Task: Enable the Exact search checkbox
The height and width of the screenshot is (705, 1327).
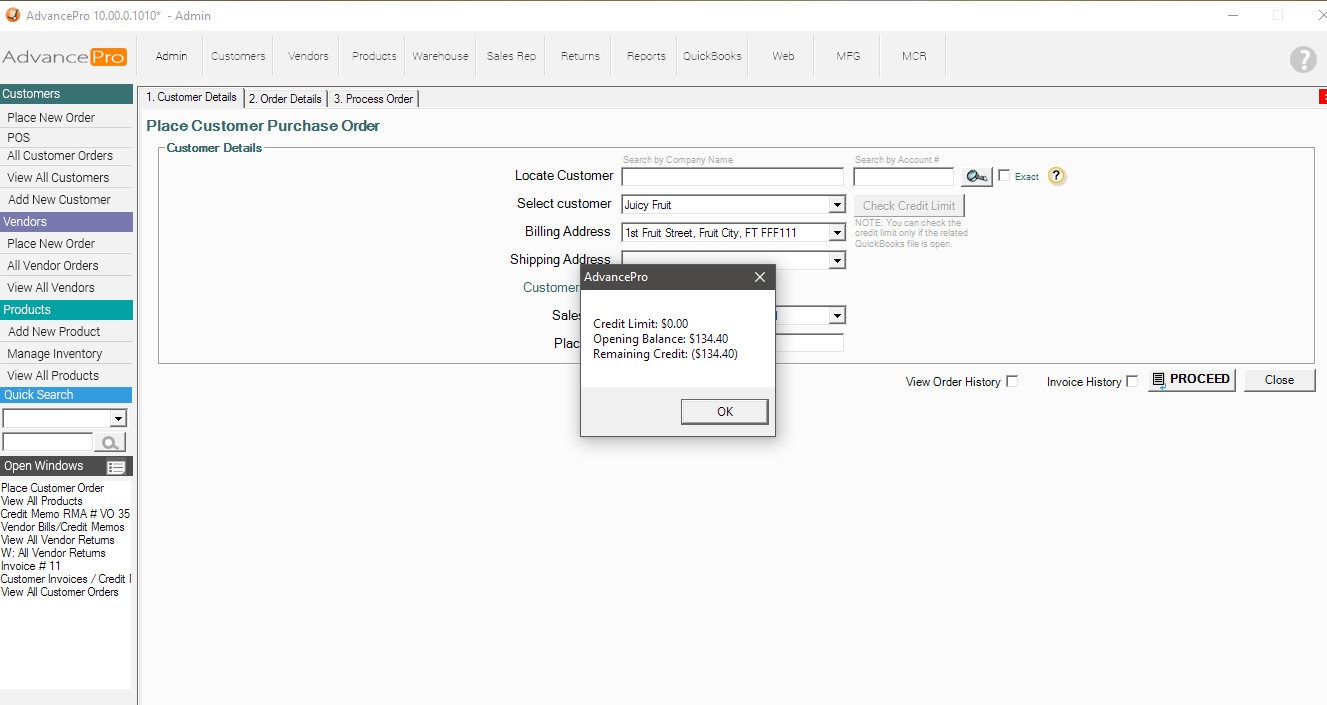Action: (x=1004, y=176)
